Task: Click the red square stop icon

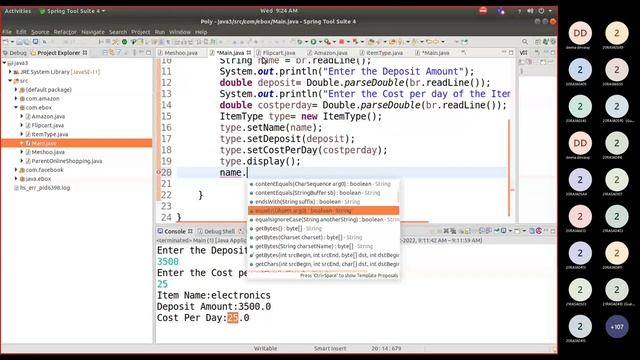Action: click(342, 42)
